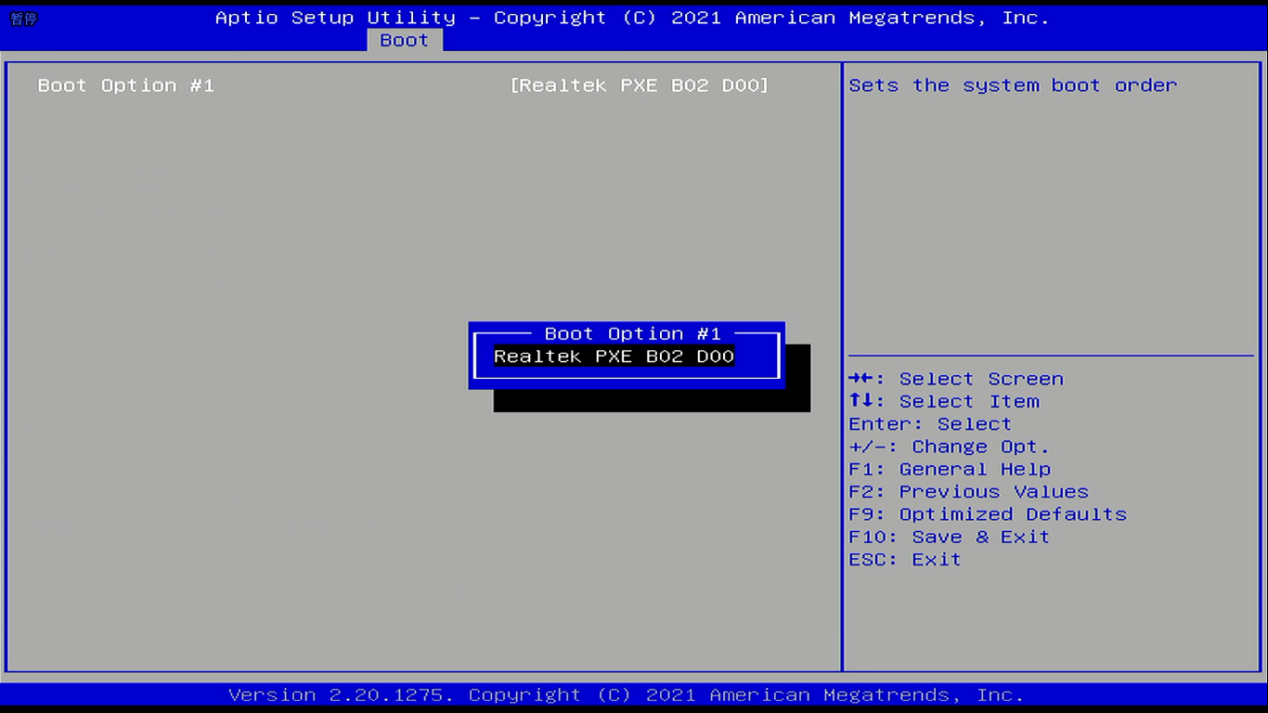Select the Boot Option #1 setting label
Screen dimensions: 1268x713
[126, 86]
